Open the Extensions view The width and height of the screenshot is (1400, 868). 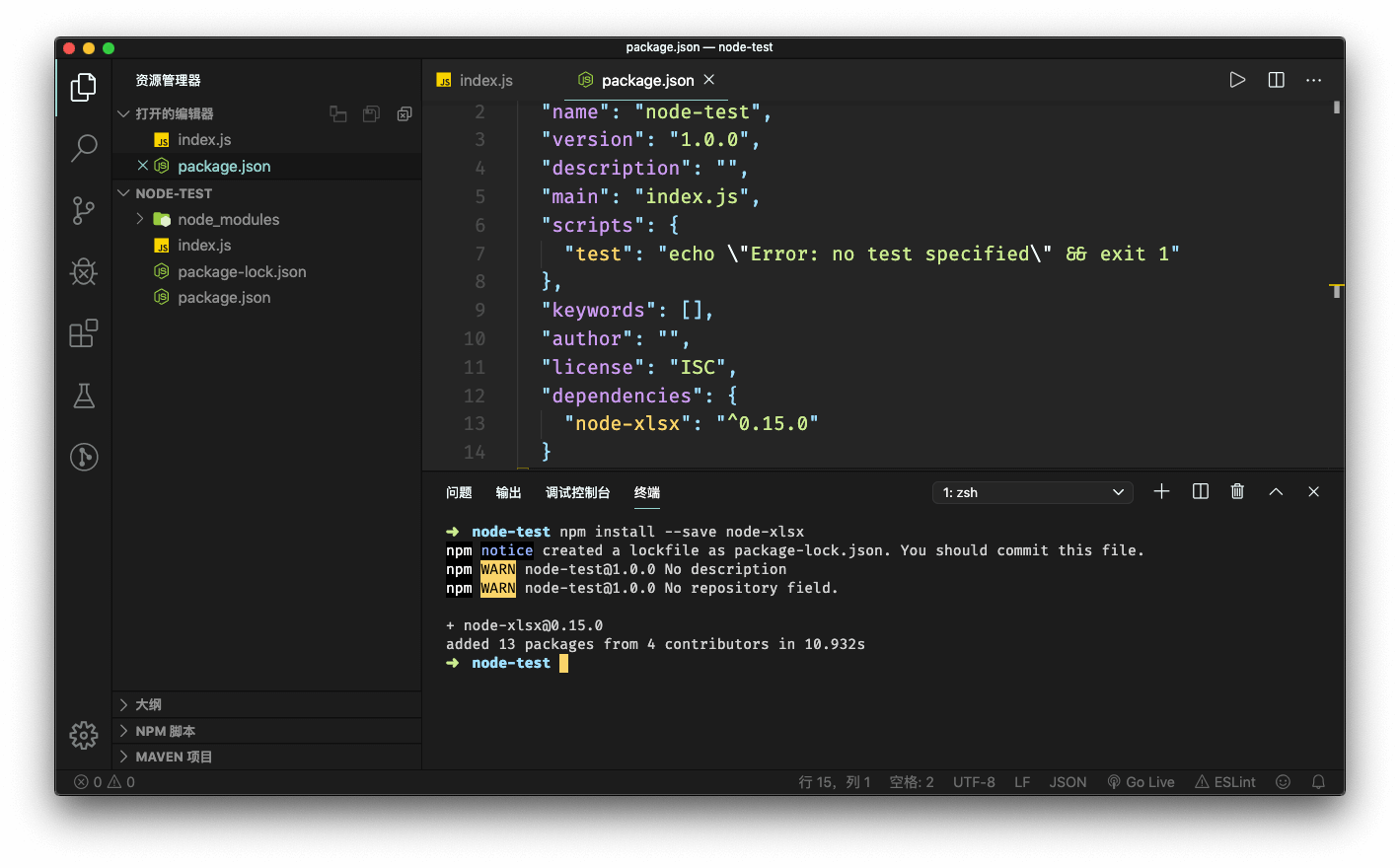click(84, 333)
